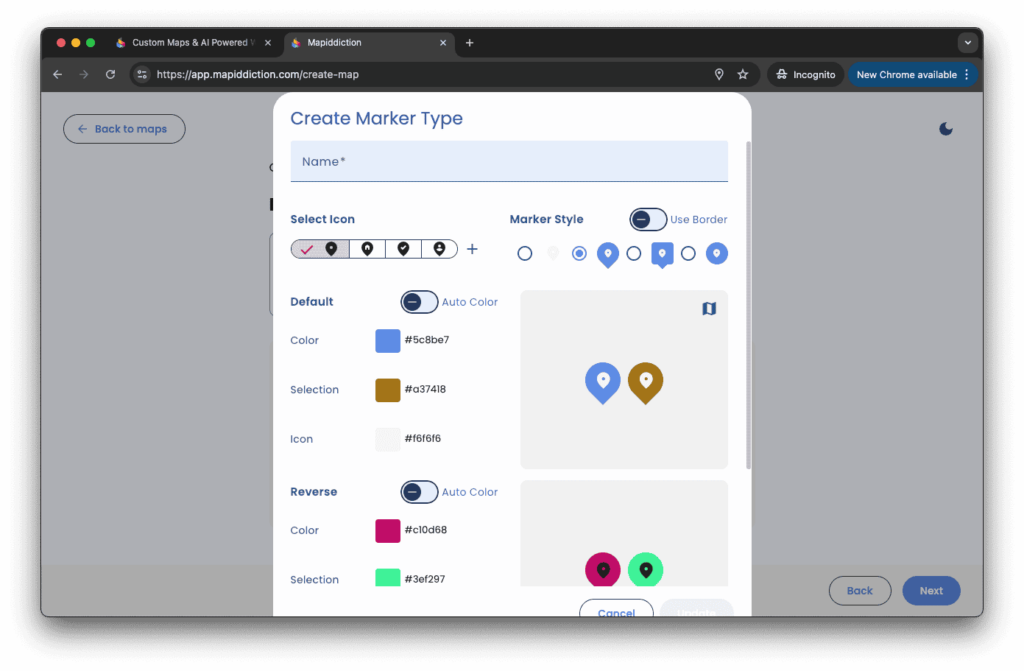Click the Next button

[931, 591]
